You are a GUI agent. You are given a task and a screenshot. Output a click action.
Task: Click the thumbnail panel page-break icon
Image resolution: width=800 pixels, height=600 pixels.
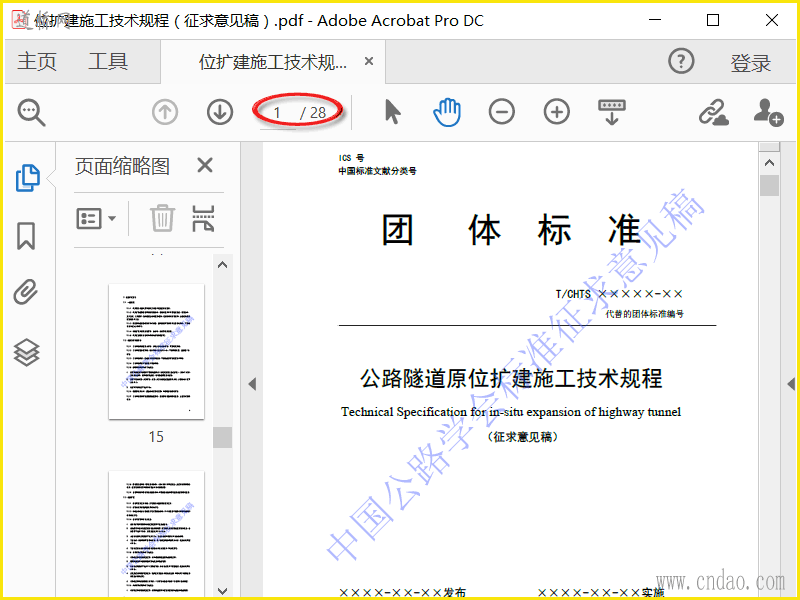tap(203, 218)
